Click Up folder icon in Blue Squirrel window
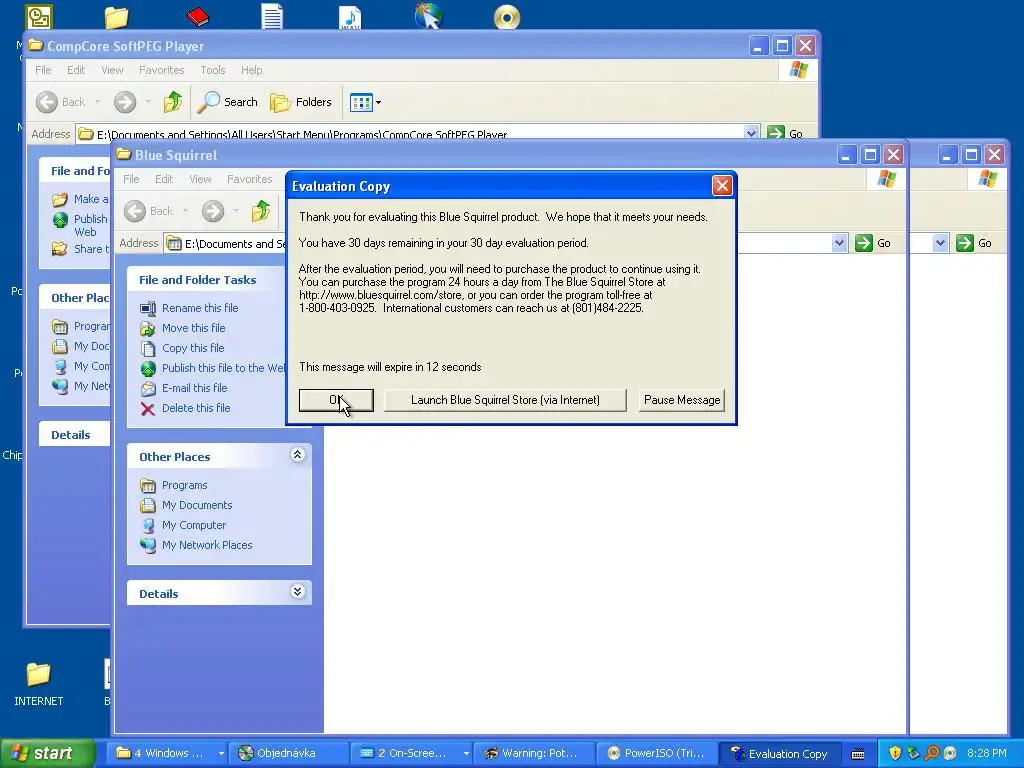Image resolution: width=1024 pixels, height=768 pixels. (261, 211)
